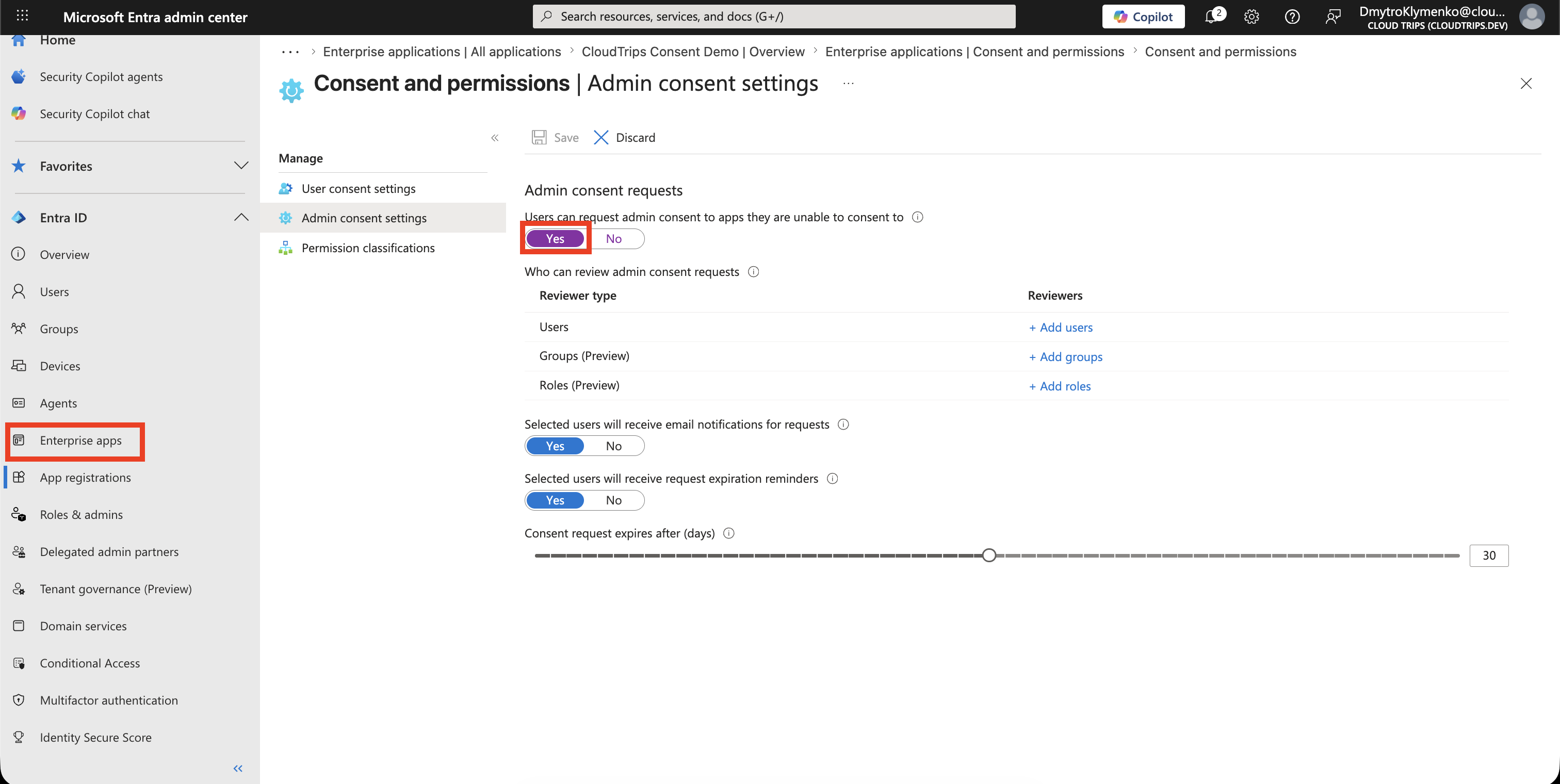Open Security Copilot chat
The height and width of the screenshot is (784, 1560).
(94, 114)
